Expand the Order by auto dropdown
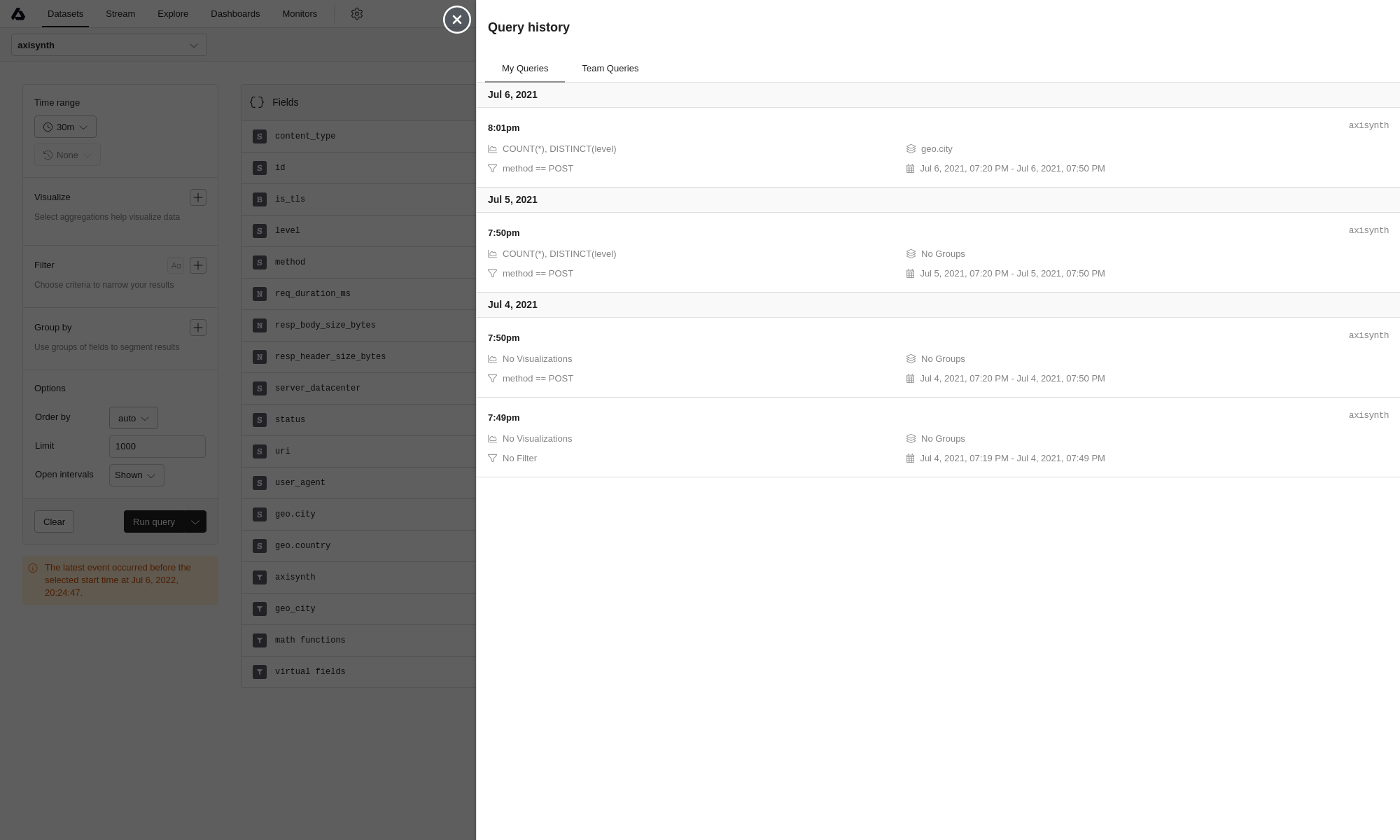The image size is (1400, 840). pyautogui.click(x=133, y=418)
